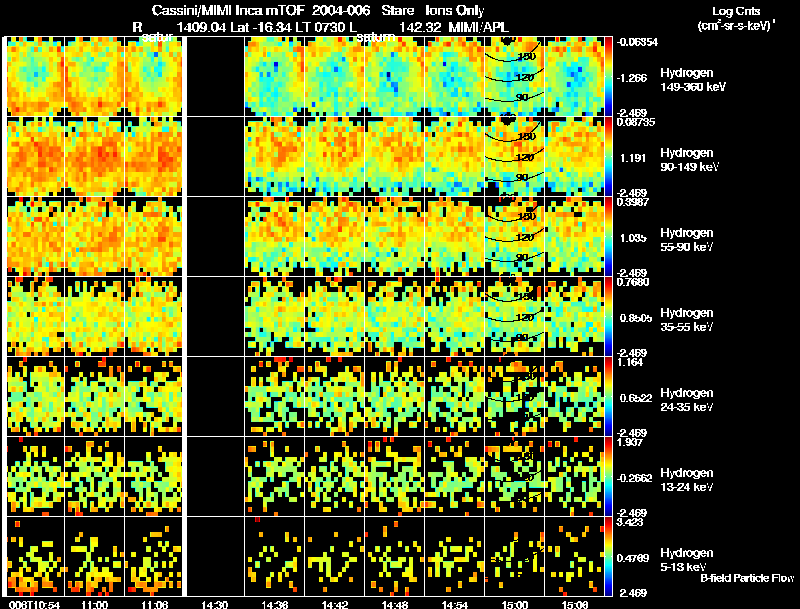Viewport: 800px width, 609px height.
Task: Click the color bar for Hydrogen 55-90 keV
Action: (x=608, y=236)
